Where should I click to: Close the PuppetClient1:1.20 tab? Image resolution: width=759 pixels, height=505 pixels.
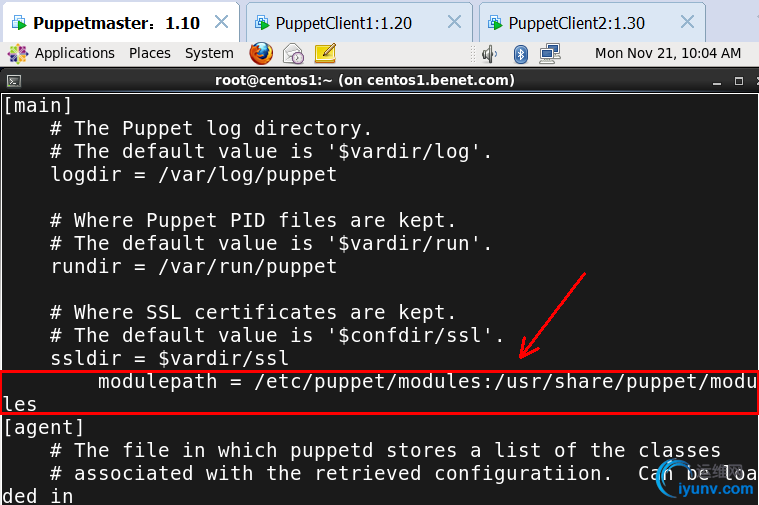[x=454, y=22]
